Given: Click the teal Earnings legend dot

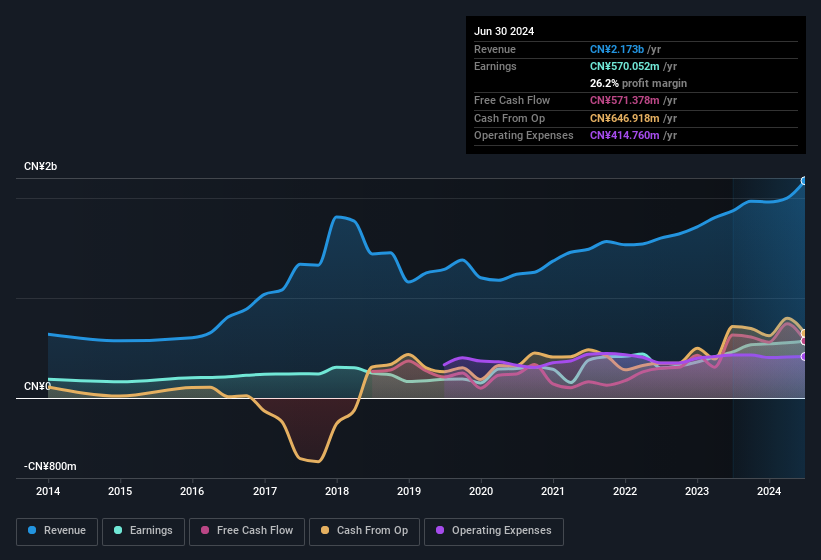Looking at the screenshot, I should pyautogui.click(x=118, y=530).
